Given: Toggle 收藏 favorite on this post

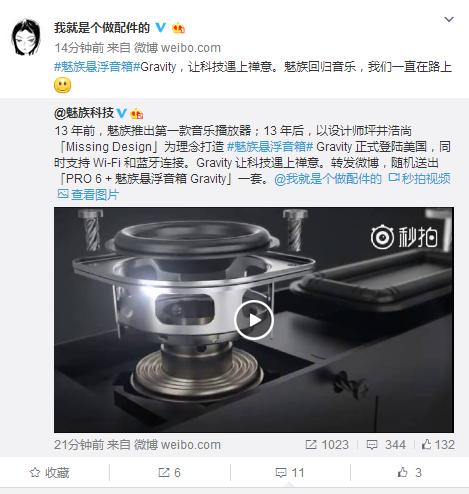Looking at the screenshot, I should (49, 473).
